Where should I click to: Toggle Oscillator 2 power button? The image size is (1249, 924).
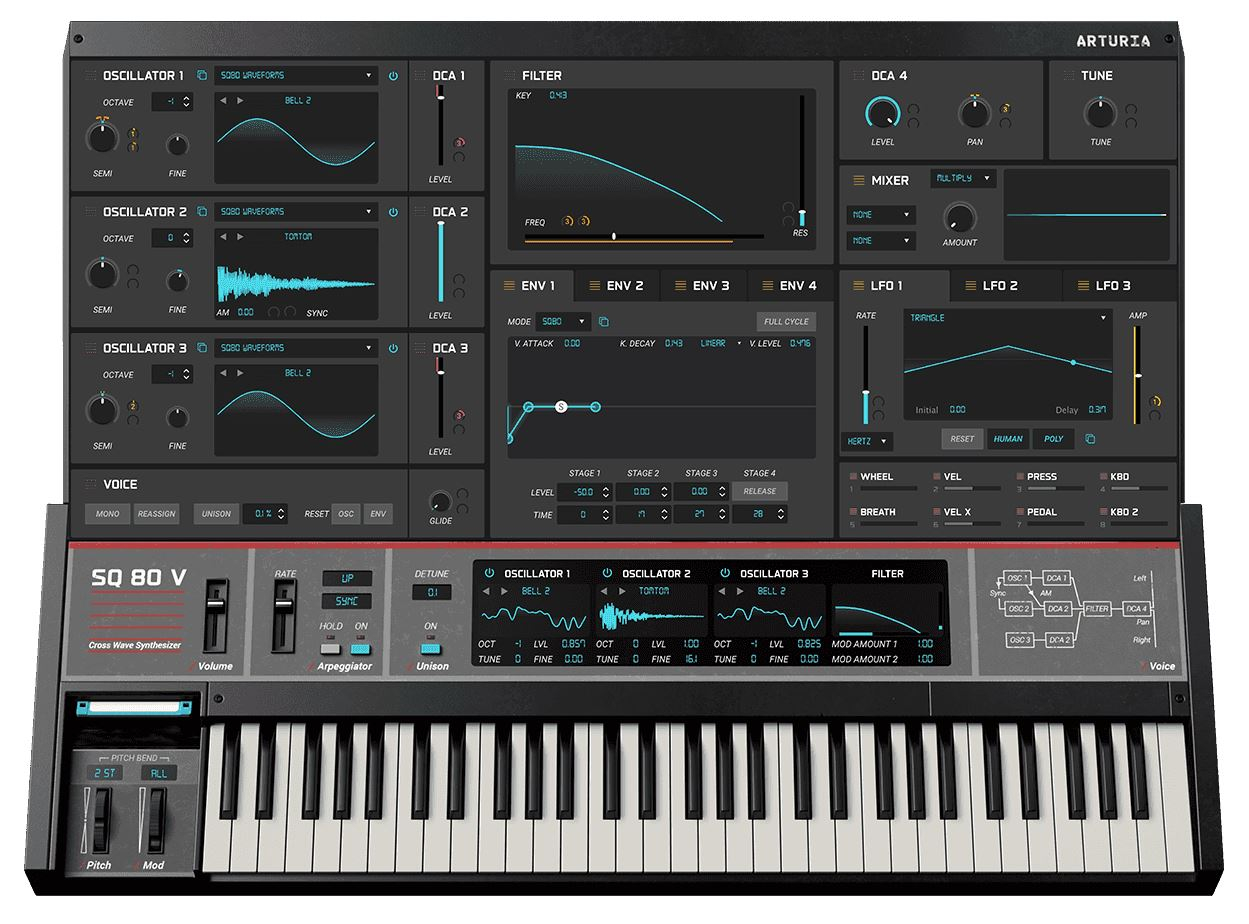pos(393,212)
